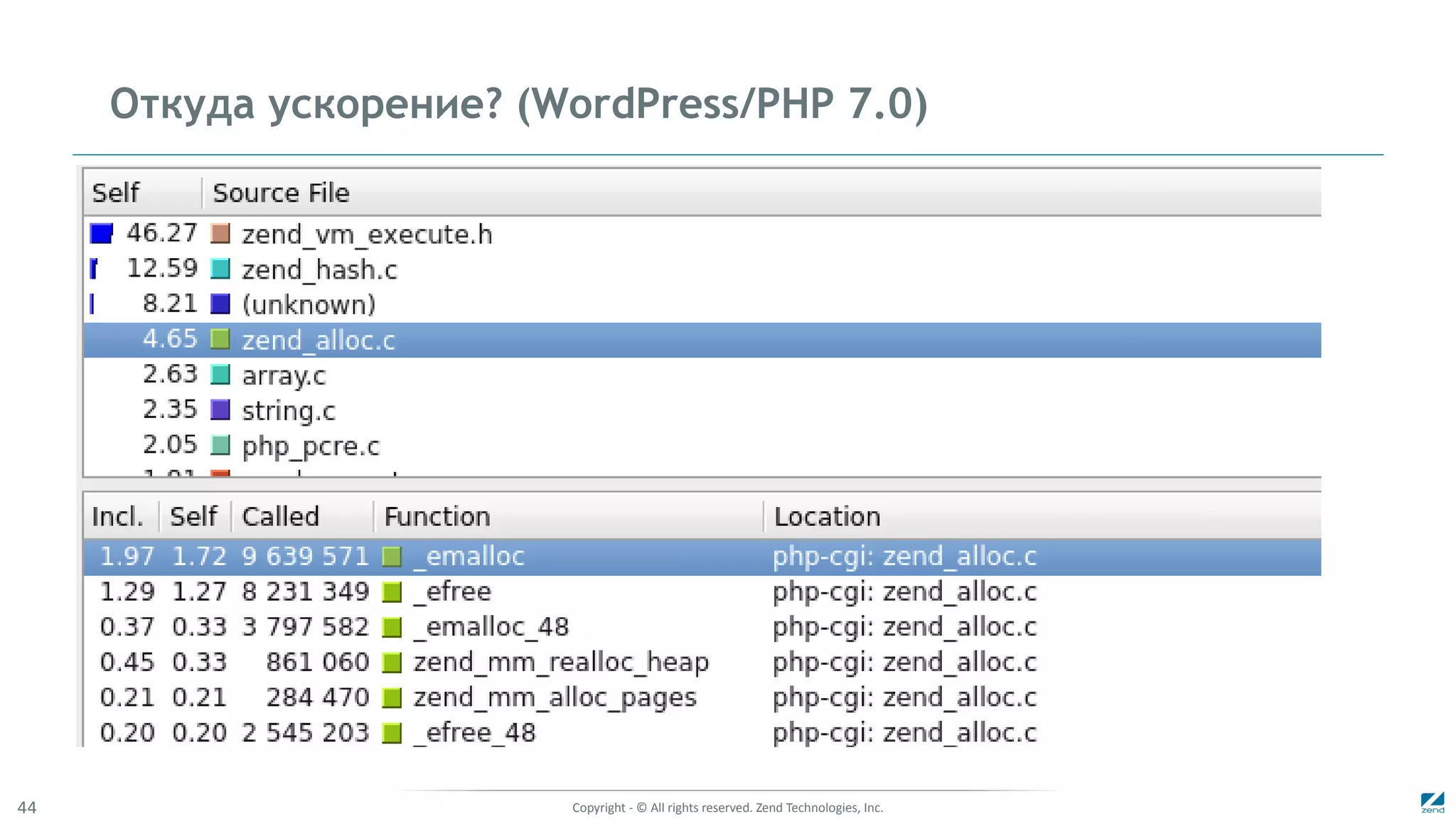This screenshot has width=1456, height=819.
Task: Click the Zend Technologies copyright notice
Action: [x=728, y=808]
